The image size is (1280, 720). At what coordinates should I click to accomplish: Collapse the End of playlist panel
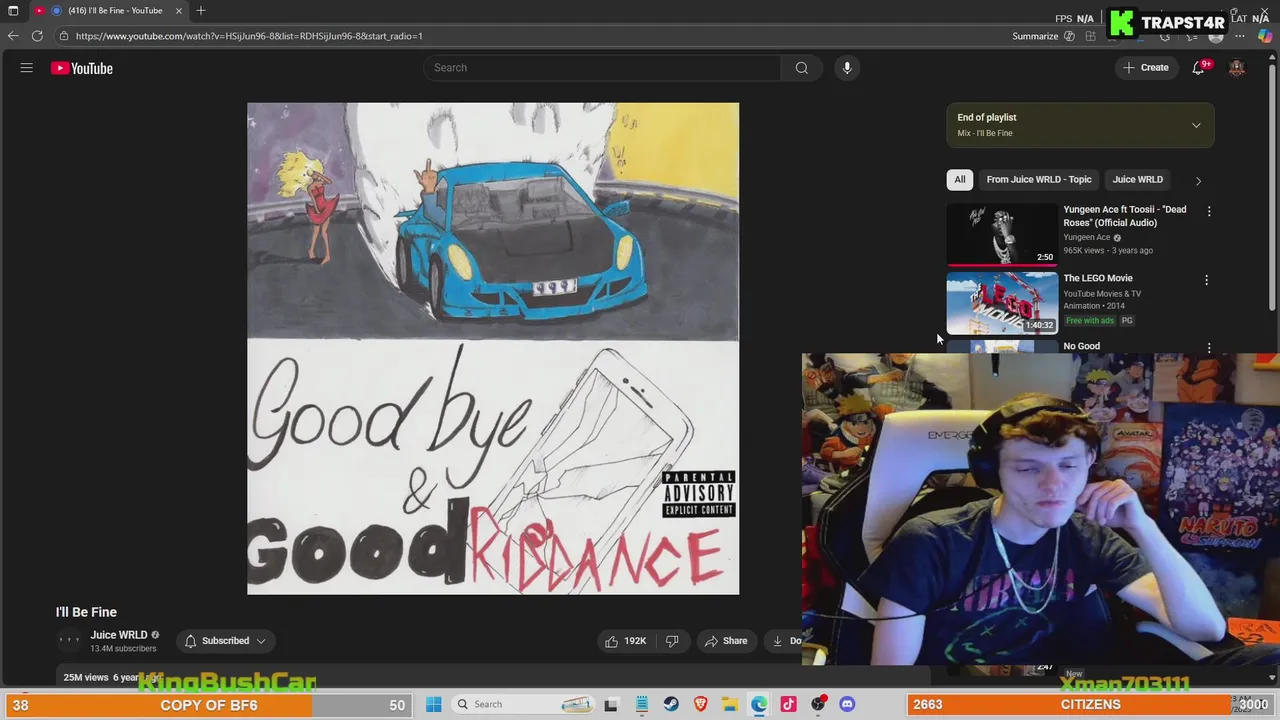coord(1196,125)
